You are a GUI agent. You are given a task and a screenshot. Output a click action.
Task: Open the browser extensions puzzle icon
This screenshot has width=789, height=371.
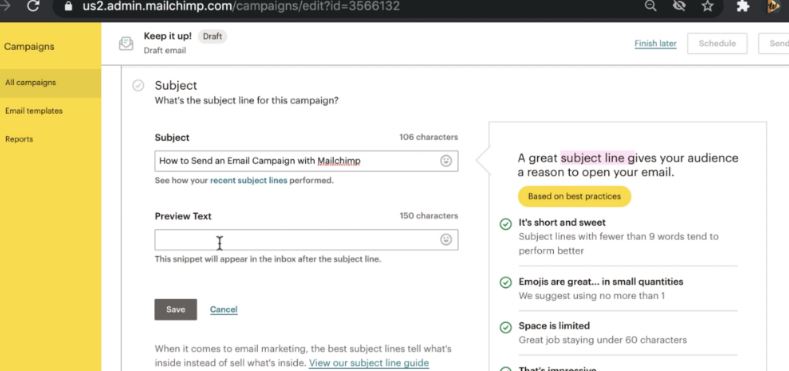(742, 6)
